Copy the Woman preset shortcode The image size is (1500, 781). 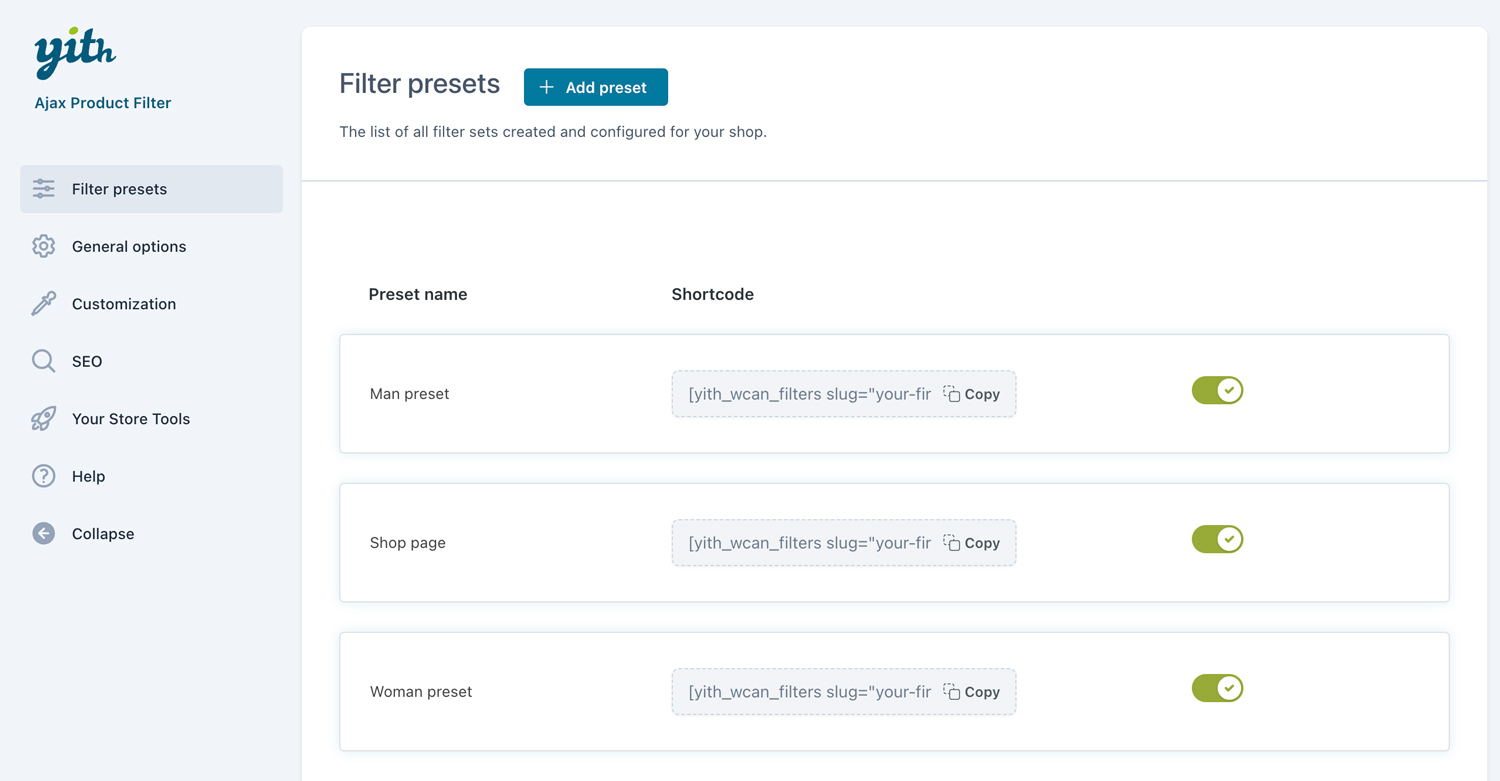click(972, 692)
